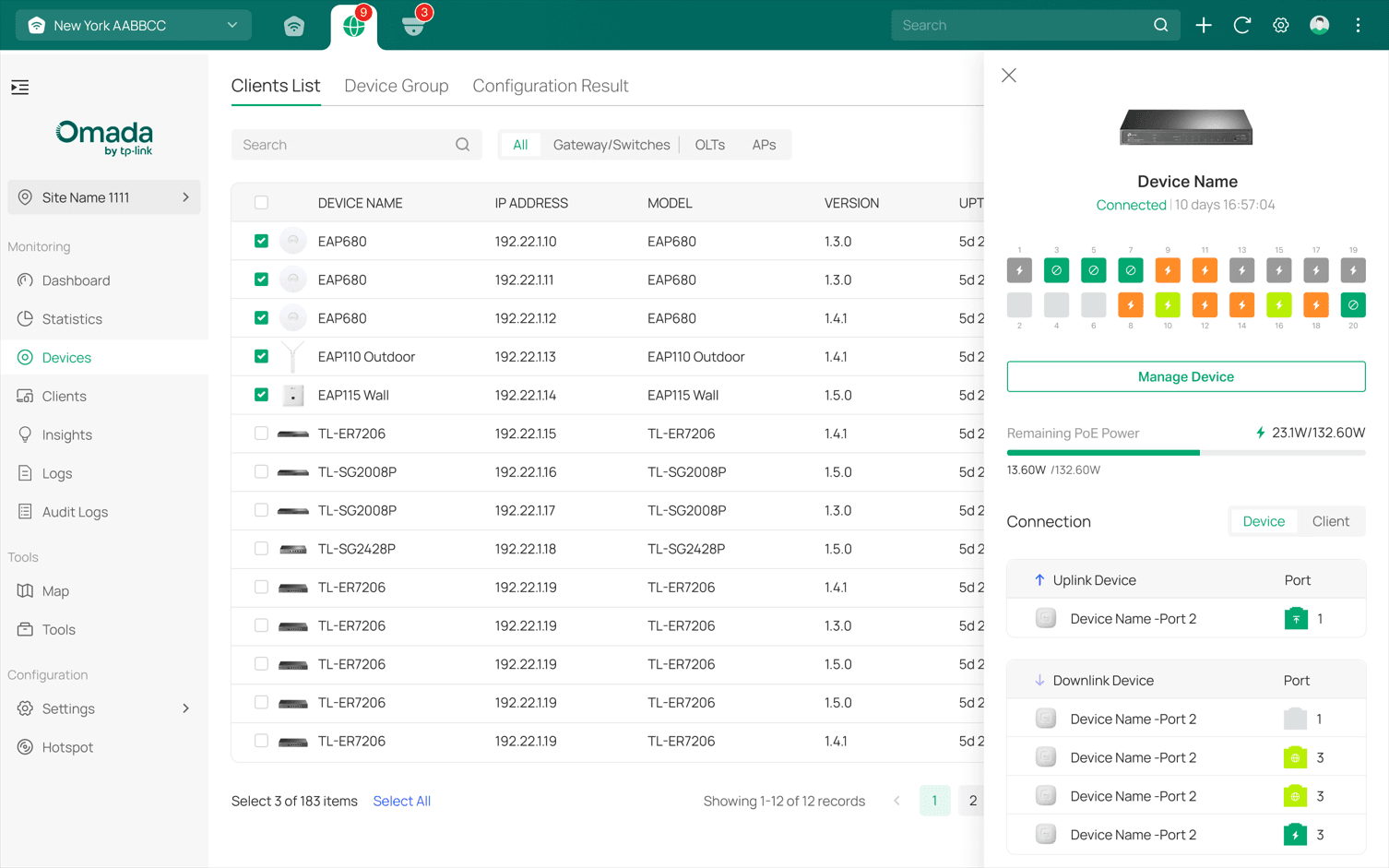Click the Select All link
This screenshot has height=868, width=1389.
pos(401,801)
